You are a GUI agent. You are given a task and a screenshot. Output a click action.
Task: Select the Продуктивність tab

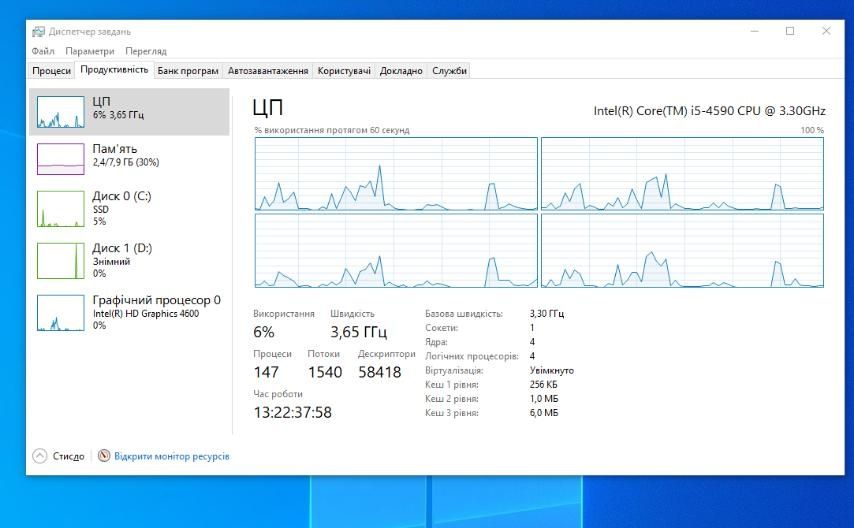(114, 70)
